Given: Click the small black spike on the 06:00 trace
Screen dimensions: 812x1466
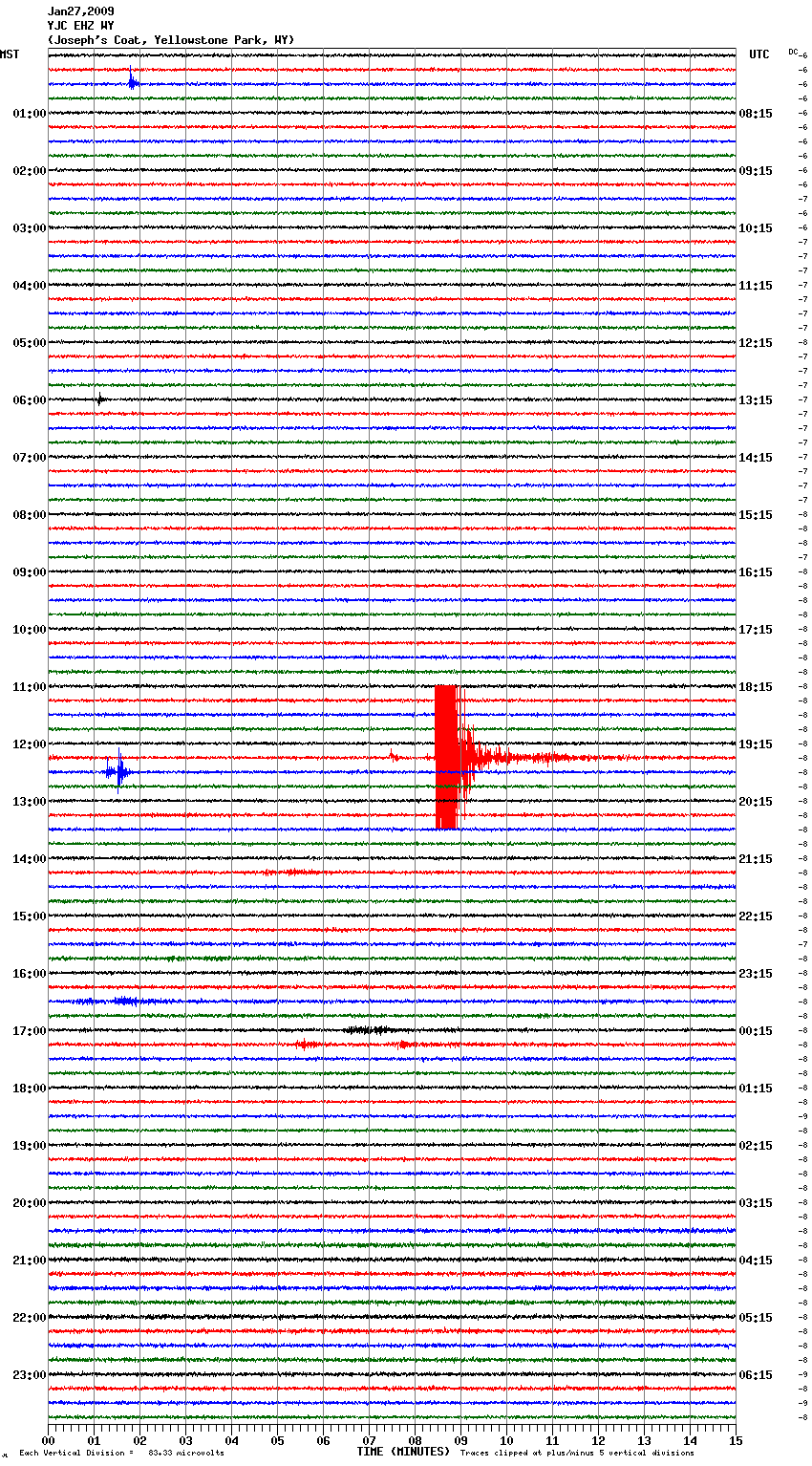Looking at the screenshot, I should click(99, 399).
